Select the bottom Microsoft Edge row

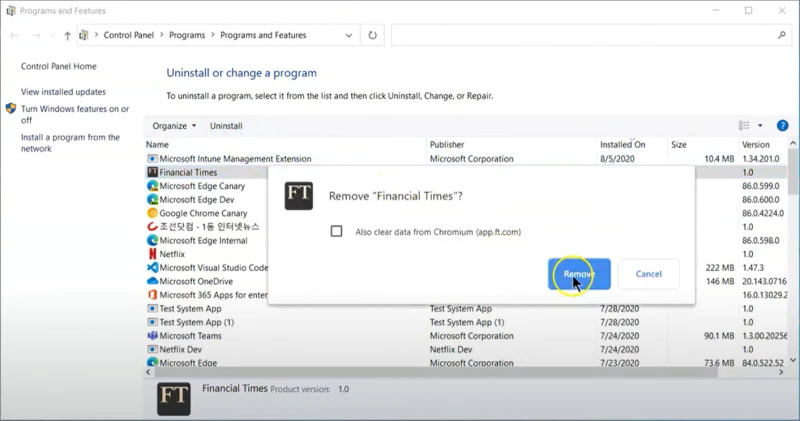click(466, 363)
